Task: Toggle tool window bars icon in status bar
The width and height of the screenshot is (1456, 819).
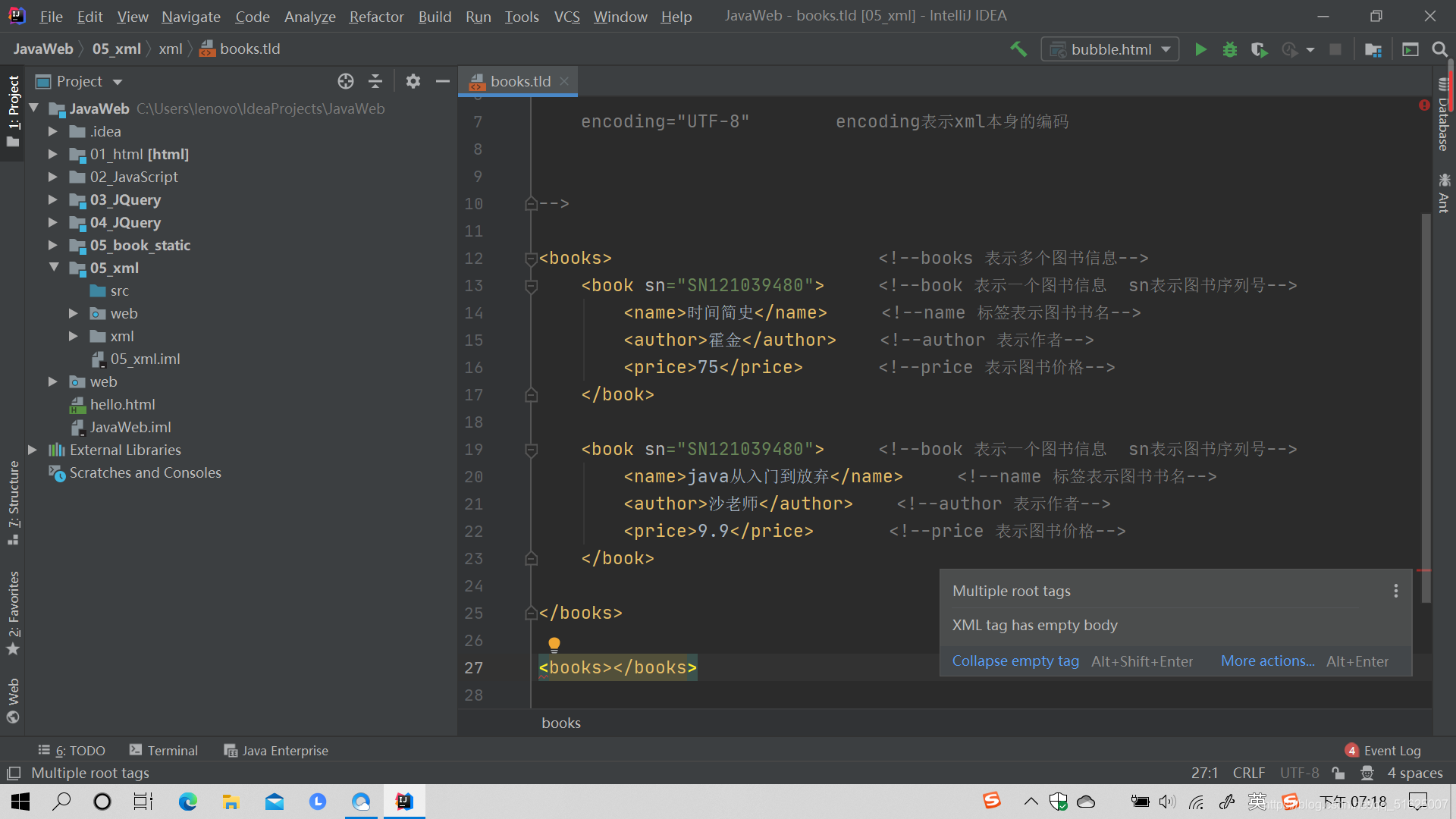Action: point(14,773)
